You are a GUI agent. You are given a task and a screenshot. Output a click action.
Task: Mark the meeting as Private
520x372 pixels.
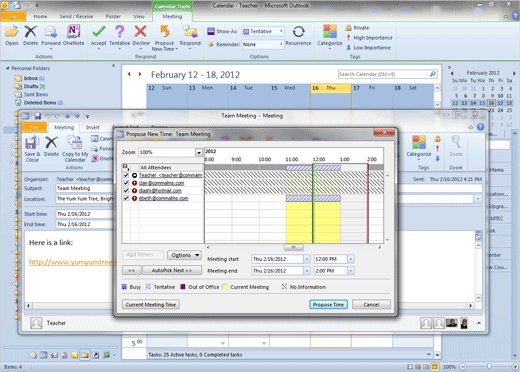pos(357,28)
